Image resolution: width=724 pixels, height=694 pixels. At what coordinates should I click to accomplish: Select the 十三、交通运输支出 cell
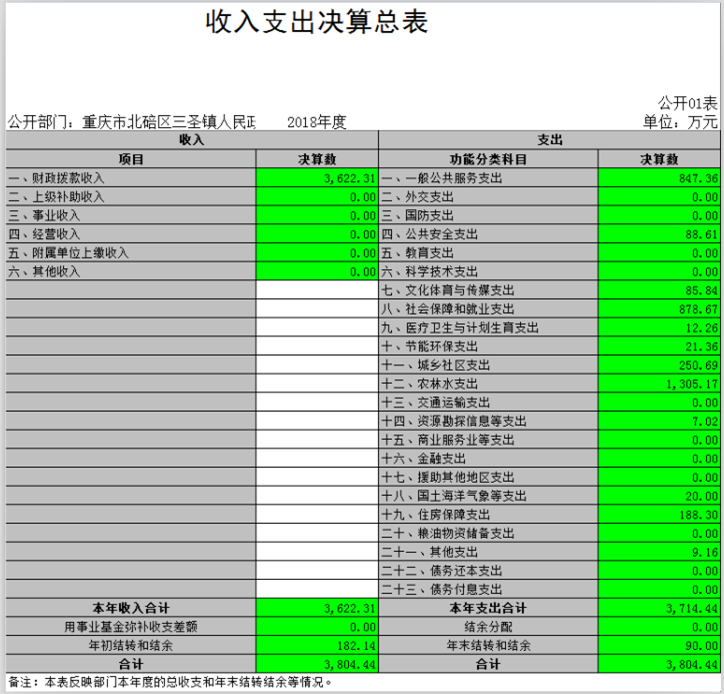pyautogui.click(x=488, y=402)
